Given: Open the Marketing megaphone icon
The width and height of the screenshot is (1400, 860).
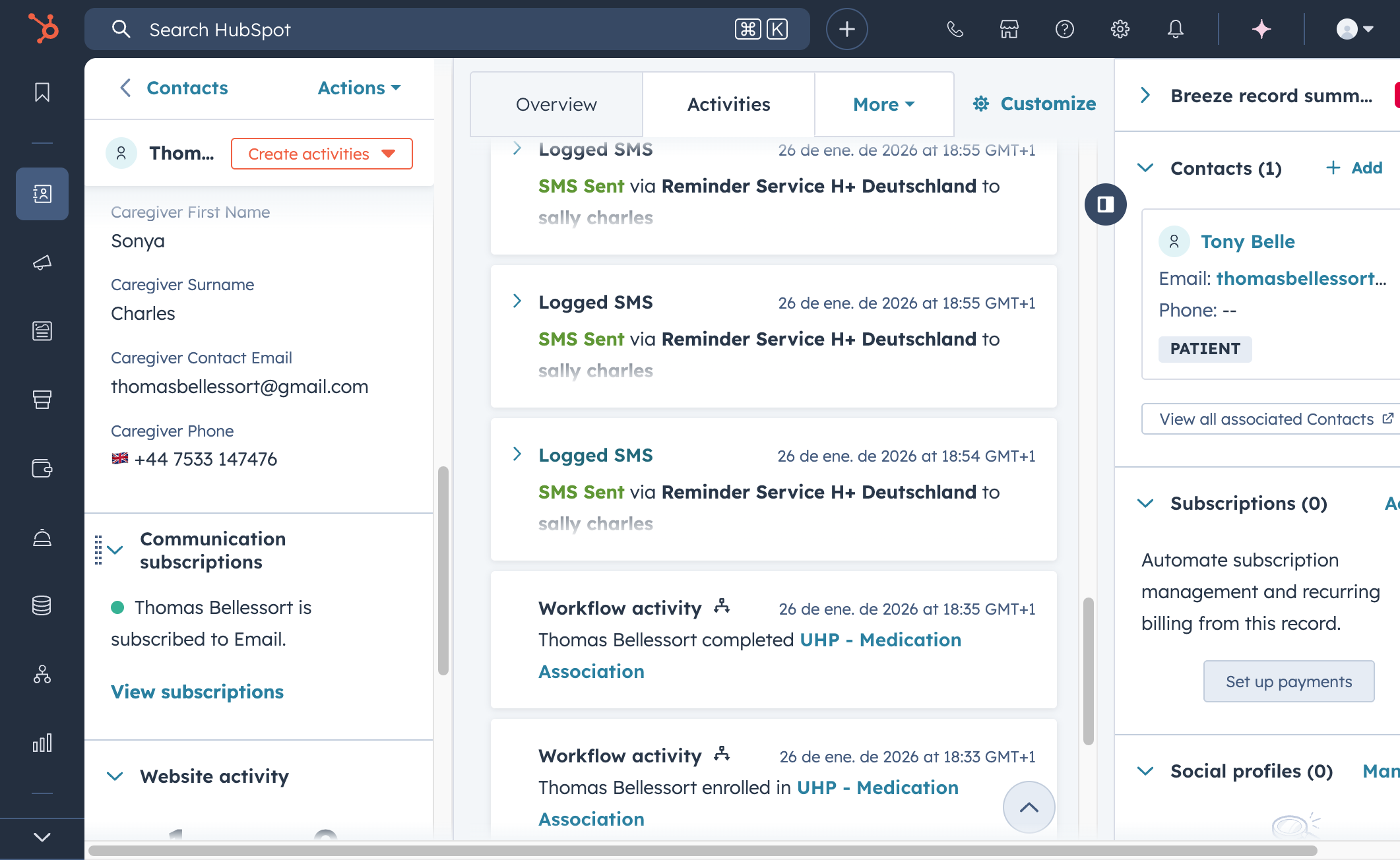Looking at the screenshot, I should pos(42,262).
